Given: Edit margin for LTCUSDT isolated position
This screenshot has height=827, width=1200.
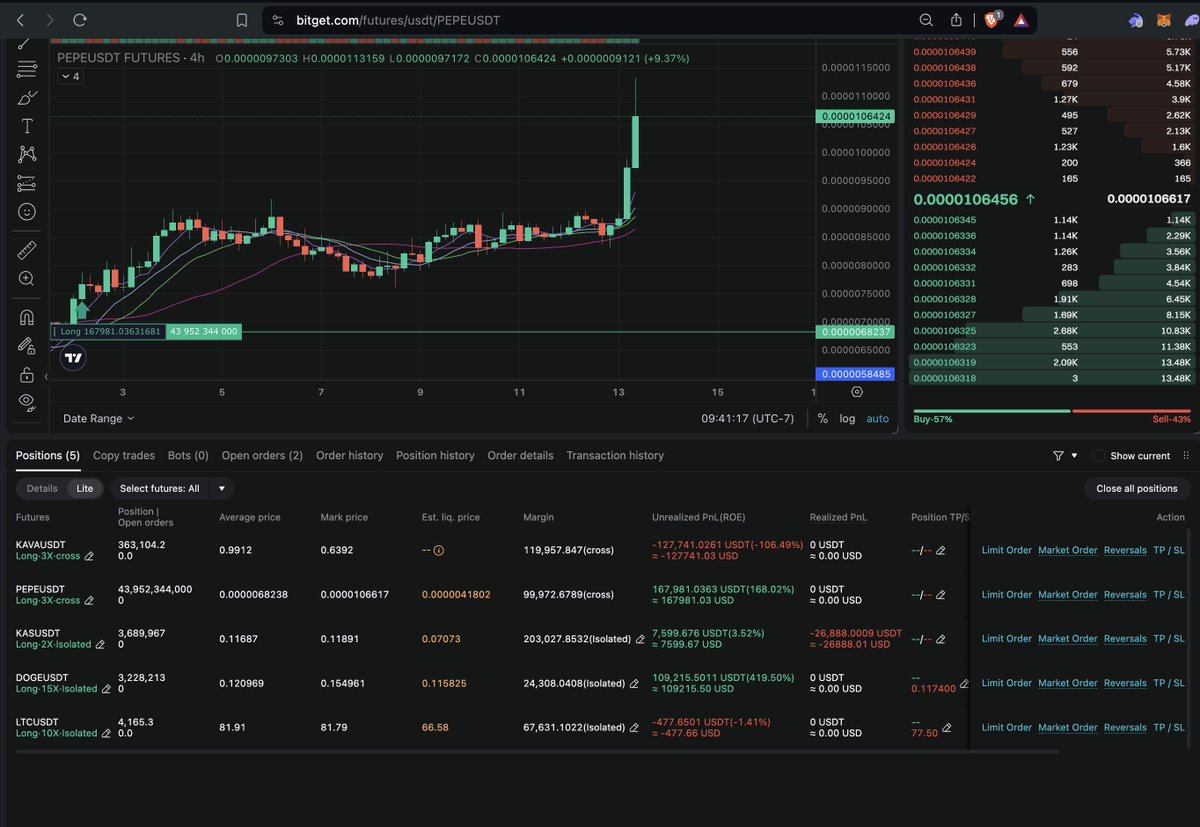Looking at the screenshot, I should click(634, 728).
